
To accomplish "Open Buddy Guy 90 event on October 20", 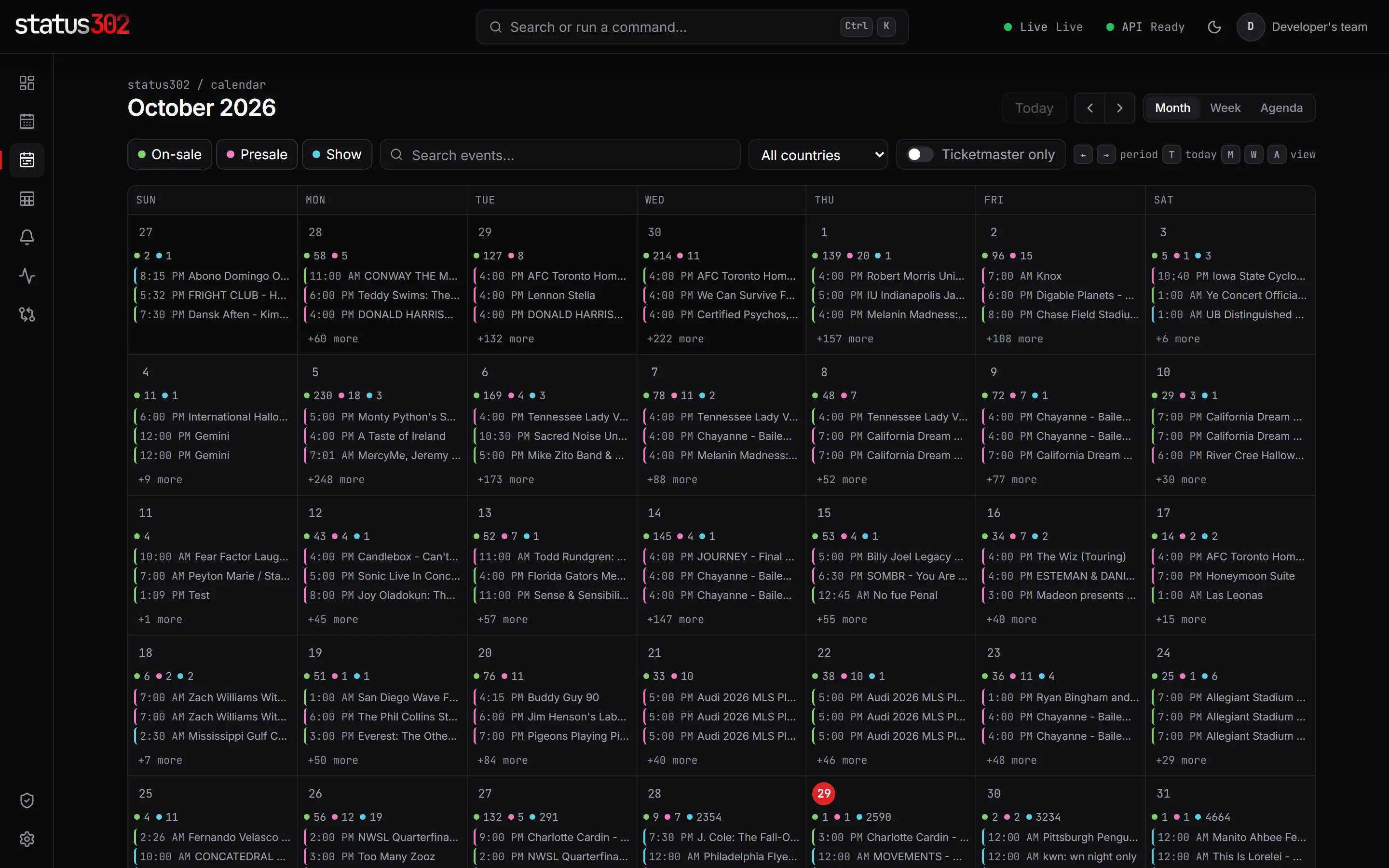I will tap(552, 697).
